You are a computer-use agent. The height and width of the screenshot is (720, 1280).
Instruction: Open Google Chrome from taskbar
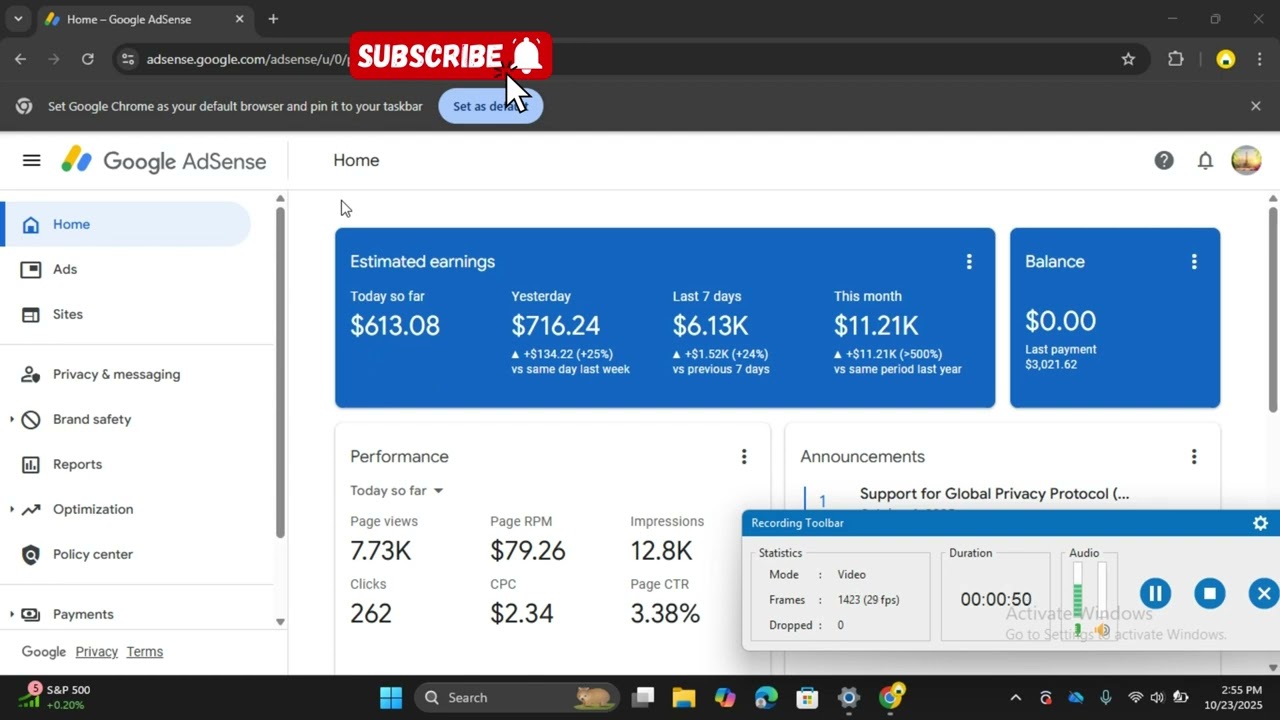point(890,697)
